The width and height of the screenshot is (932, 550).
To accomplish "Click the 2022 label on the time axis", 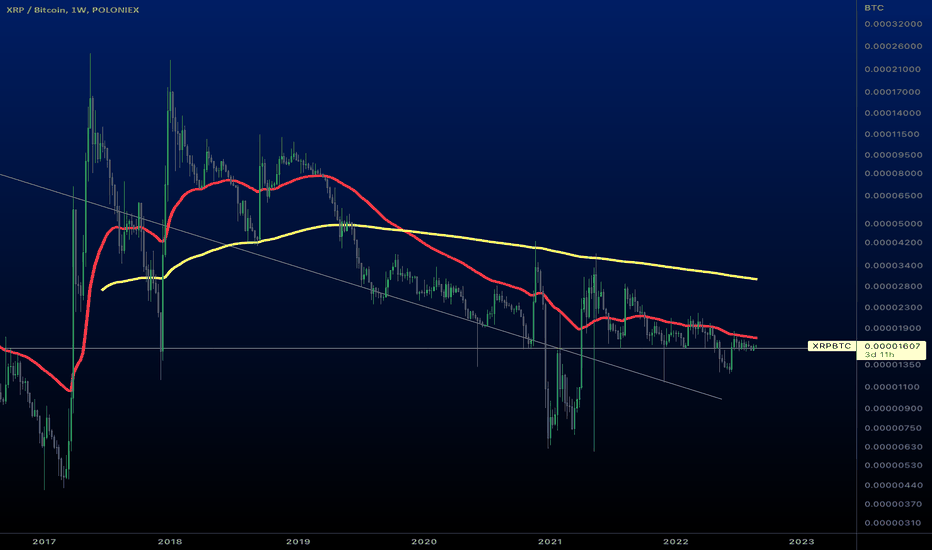I will tap(676, 542).
